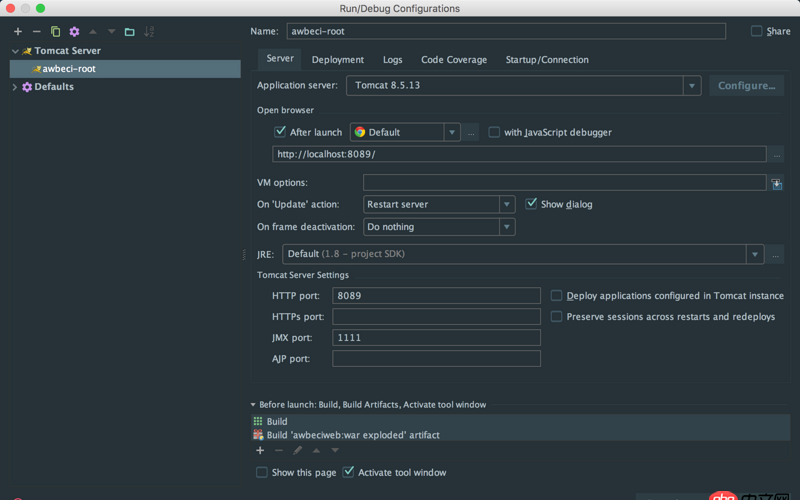The width and height of the screenshot is (800, 500).
Task: Remove the selected configuration
Action: tap(37, 32)
